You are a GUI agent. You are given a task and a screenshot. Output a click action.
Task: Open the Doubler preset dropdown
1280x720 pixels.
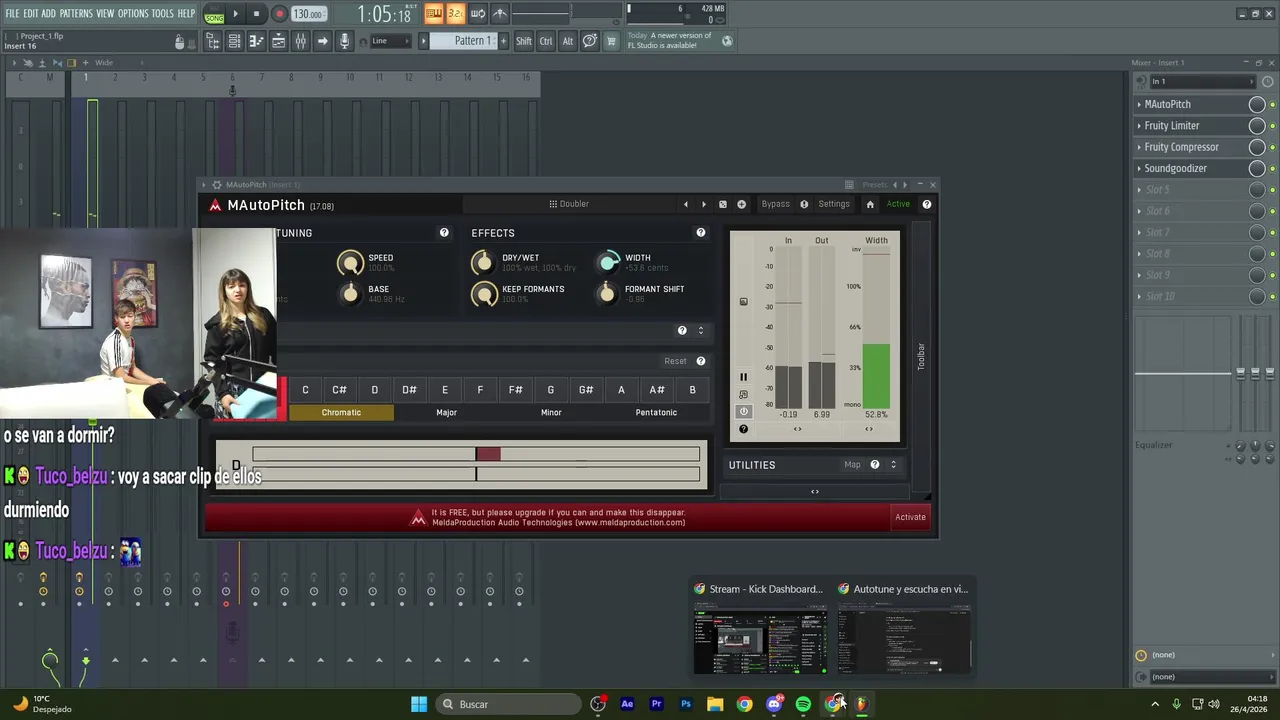(x=569, y=204)
